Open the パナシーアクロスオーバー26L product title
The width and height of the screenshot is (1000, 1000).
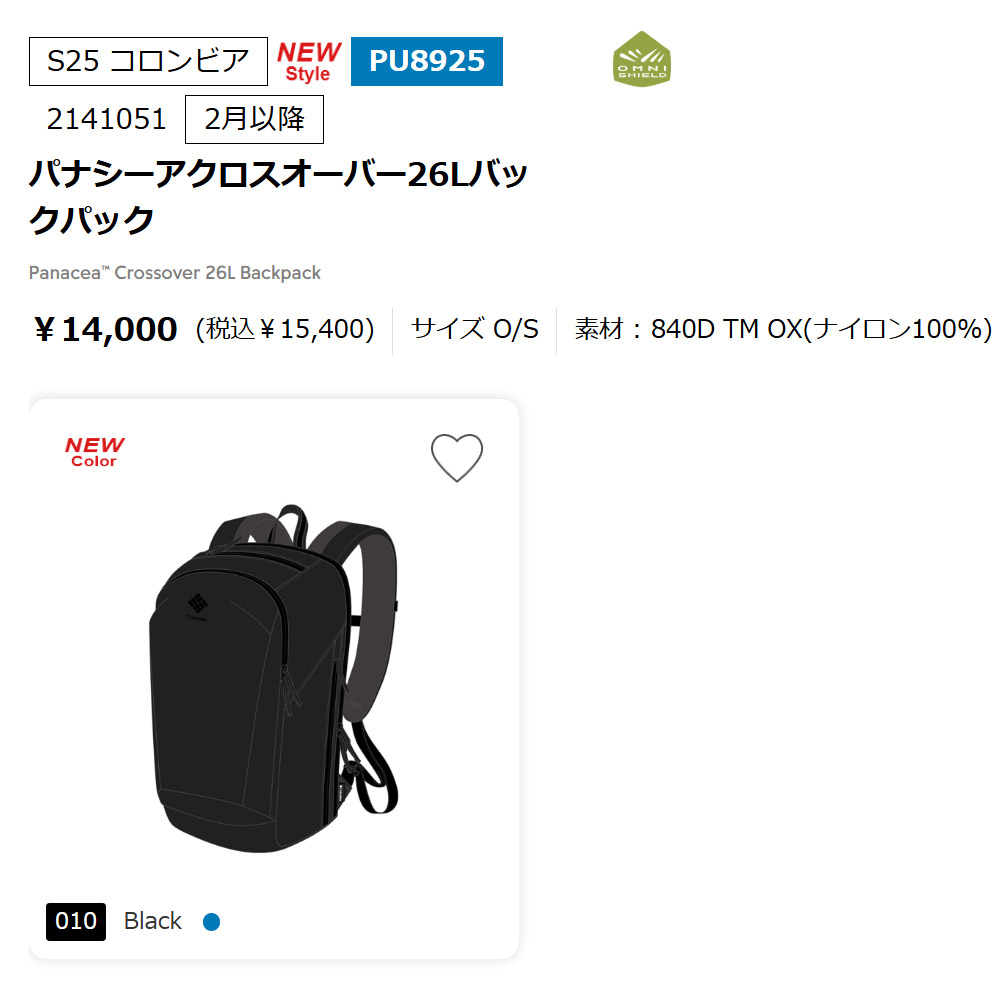[278, 196]
